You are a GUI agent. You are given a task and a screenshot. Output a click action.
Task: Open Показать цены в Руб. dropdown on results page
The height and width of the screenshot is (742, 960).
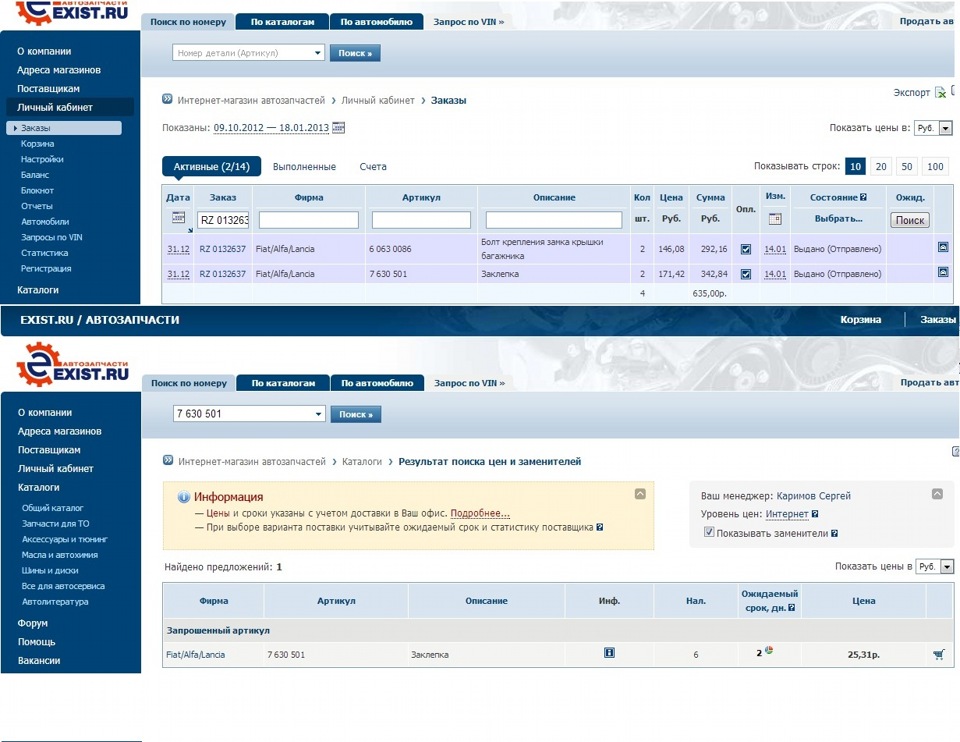[947, 566]
